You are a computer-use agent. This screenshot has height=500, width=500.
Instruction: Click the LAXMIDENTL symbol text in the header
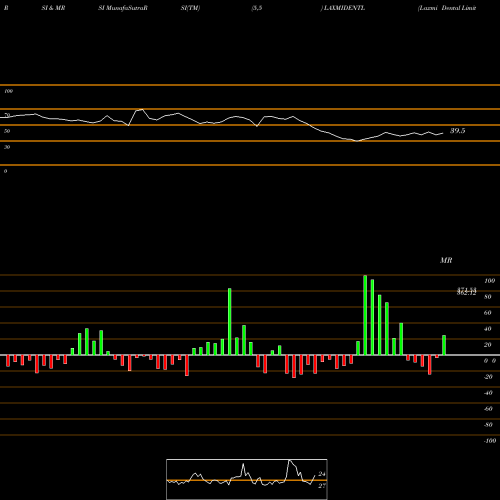(x=344, y=8)
